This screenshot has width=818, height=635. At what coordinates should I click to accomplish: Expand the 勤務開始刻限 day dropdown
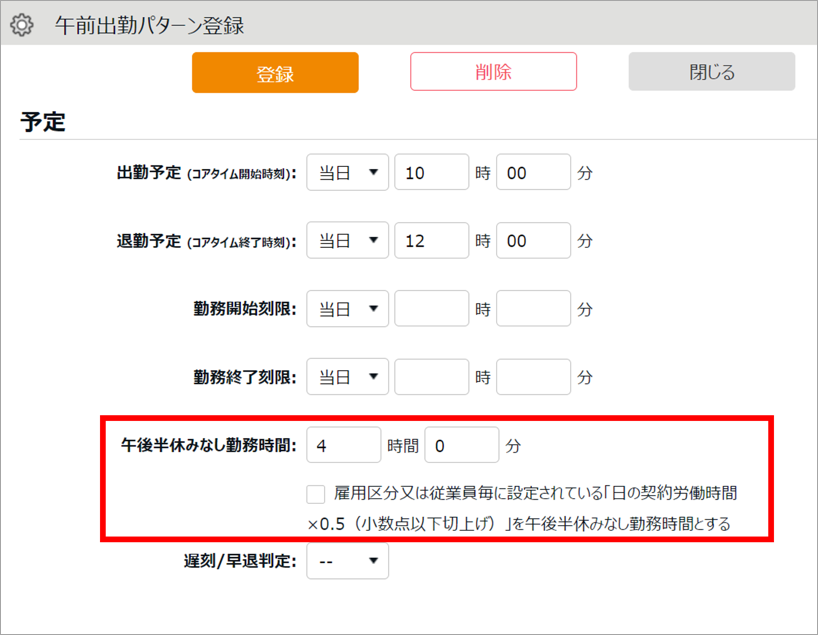347,309
